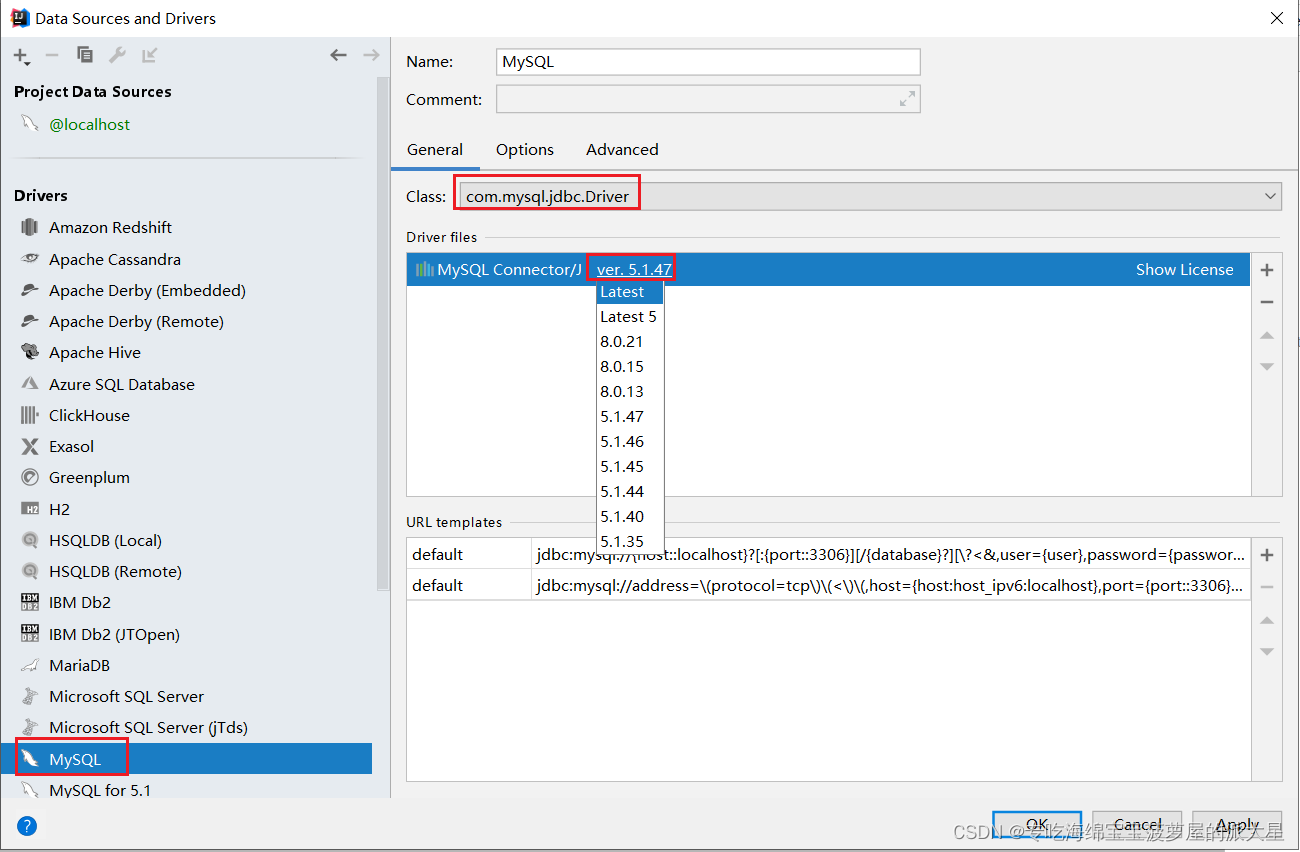Choose version 5.1.45 from list

630,466
